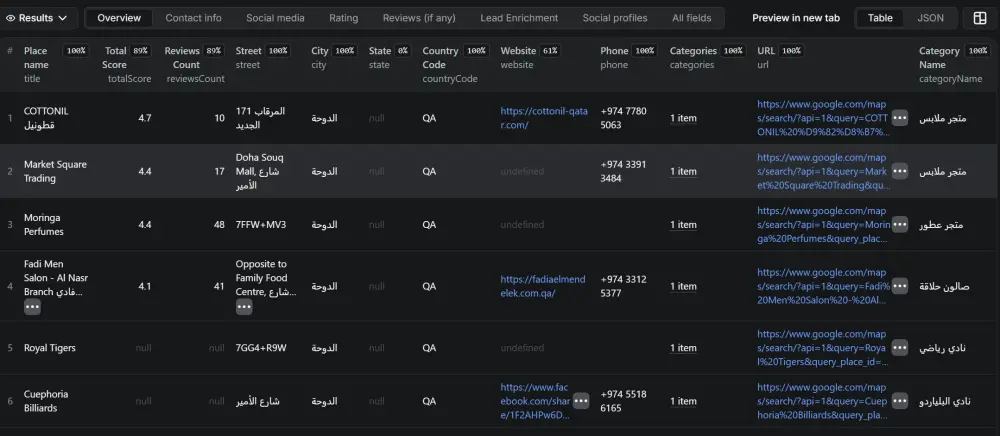
Task: Open the Reviews (if any) tab
Action: tap(419, 18)
